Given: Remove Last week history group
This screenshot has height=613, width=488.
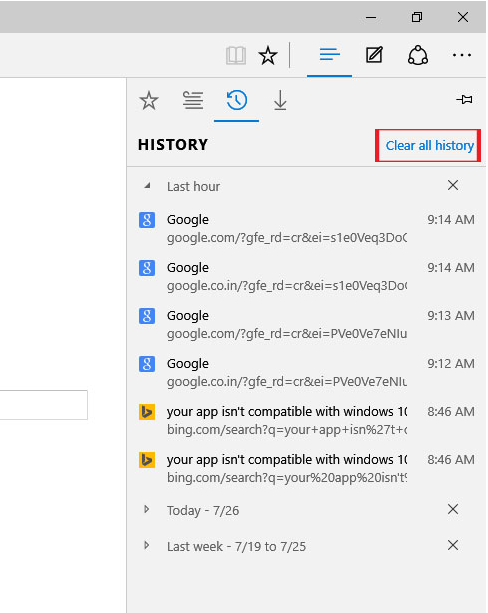Looking at the screenshot, I should 453,545.
